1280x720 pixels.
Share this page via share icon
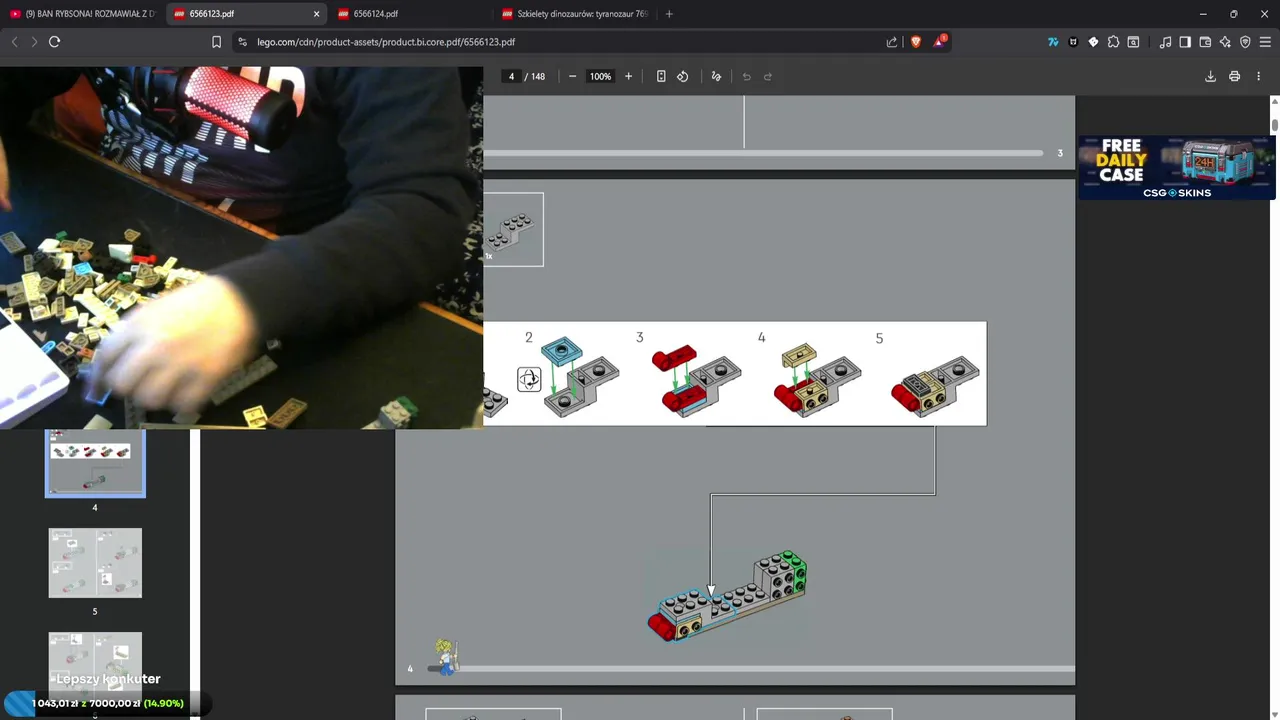[x=892, y=42]
